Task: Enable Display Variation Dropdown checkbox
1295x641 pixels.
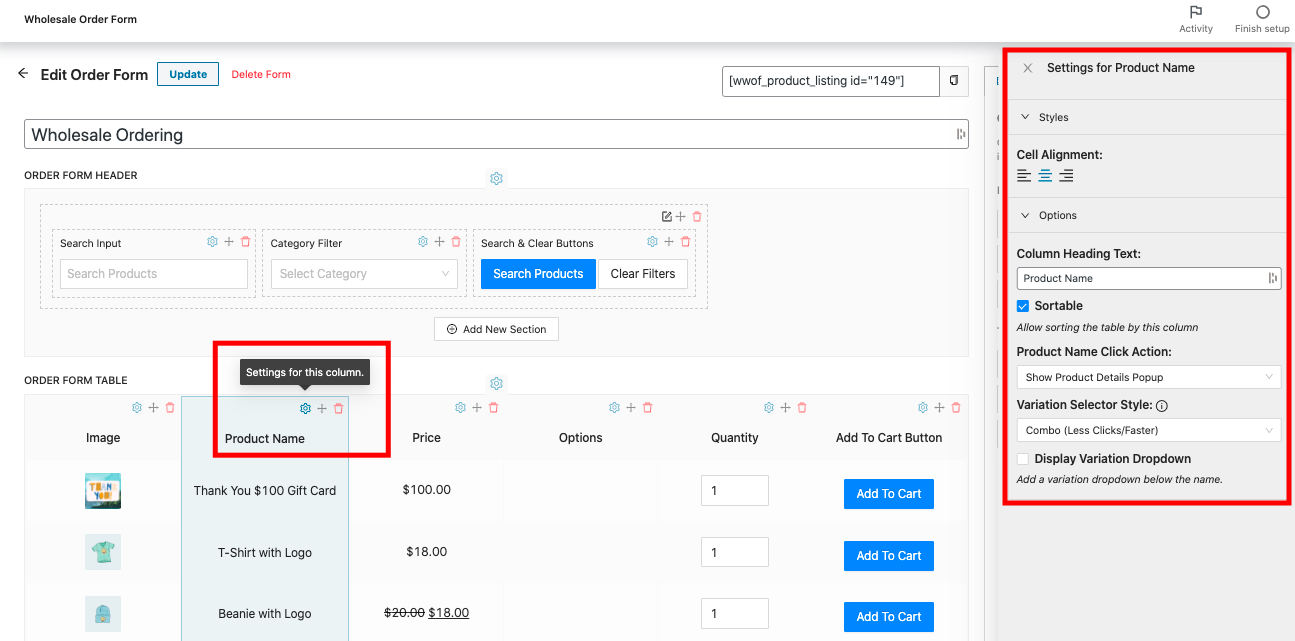Action: click(1023, 459)
